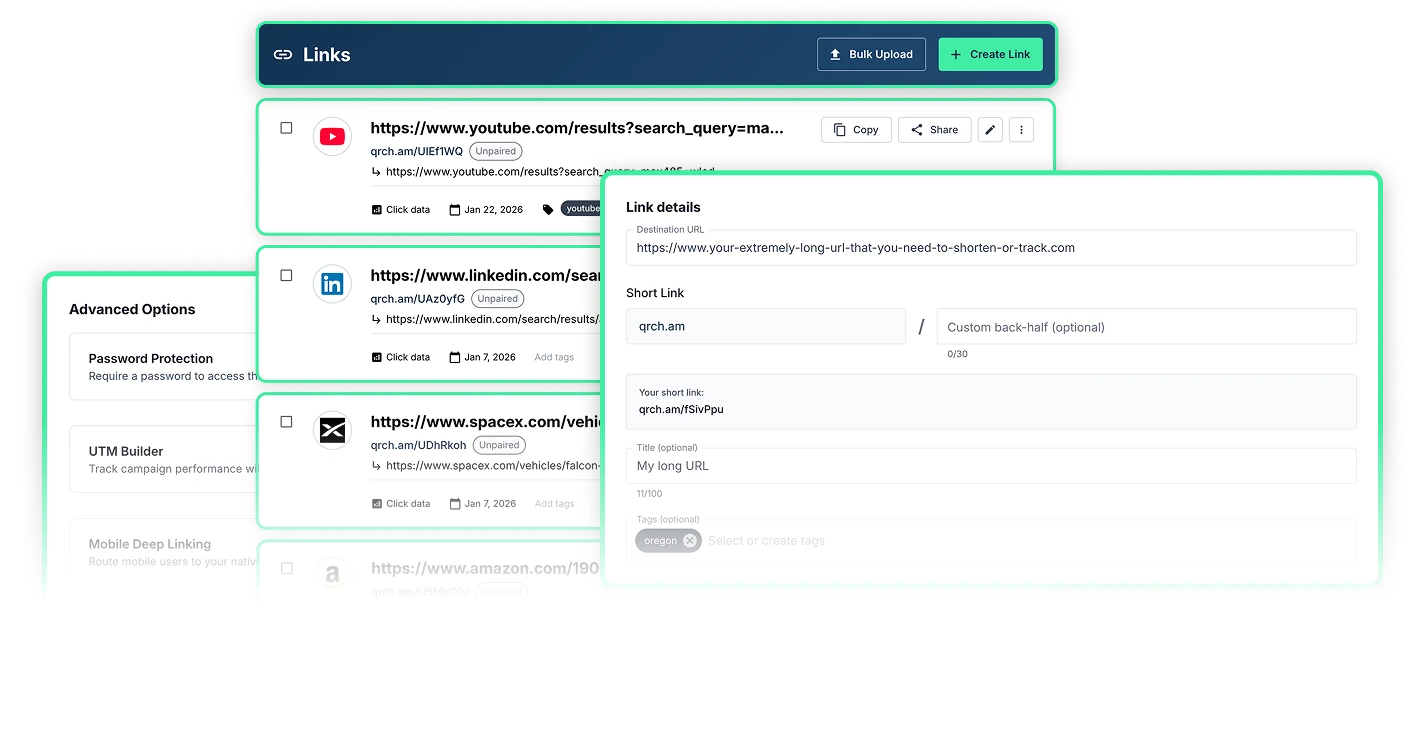Image resolution: width=1417 pixels, height=747 pixels.
Task: Click the Custom back-half input field
Action: pyautogui.click(x=1147, y=326)
